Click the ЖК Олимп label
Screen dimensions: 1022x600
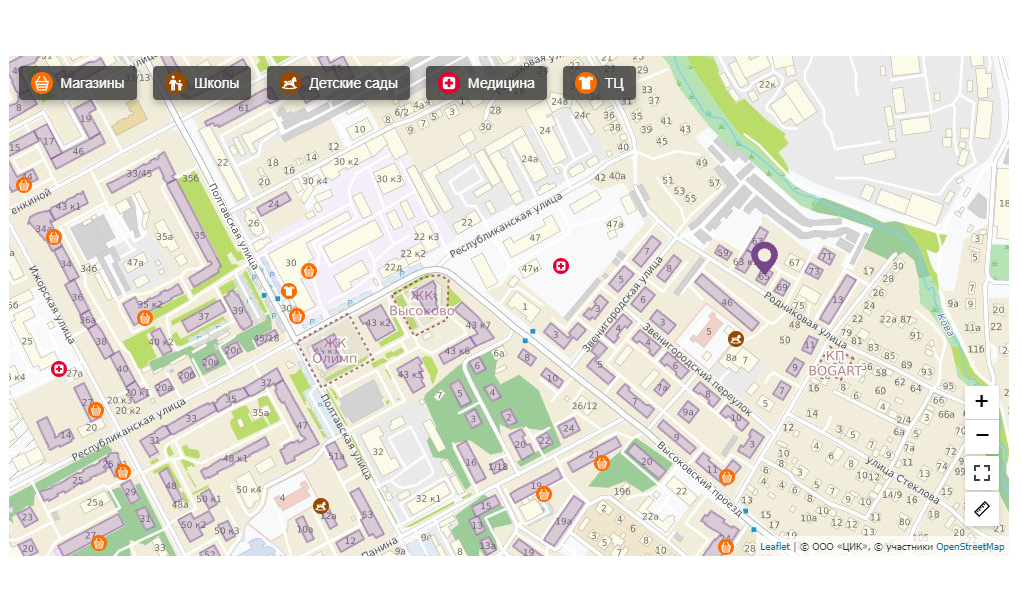(334, 350)
